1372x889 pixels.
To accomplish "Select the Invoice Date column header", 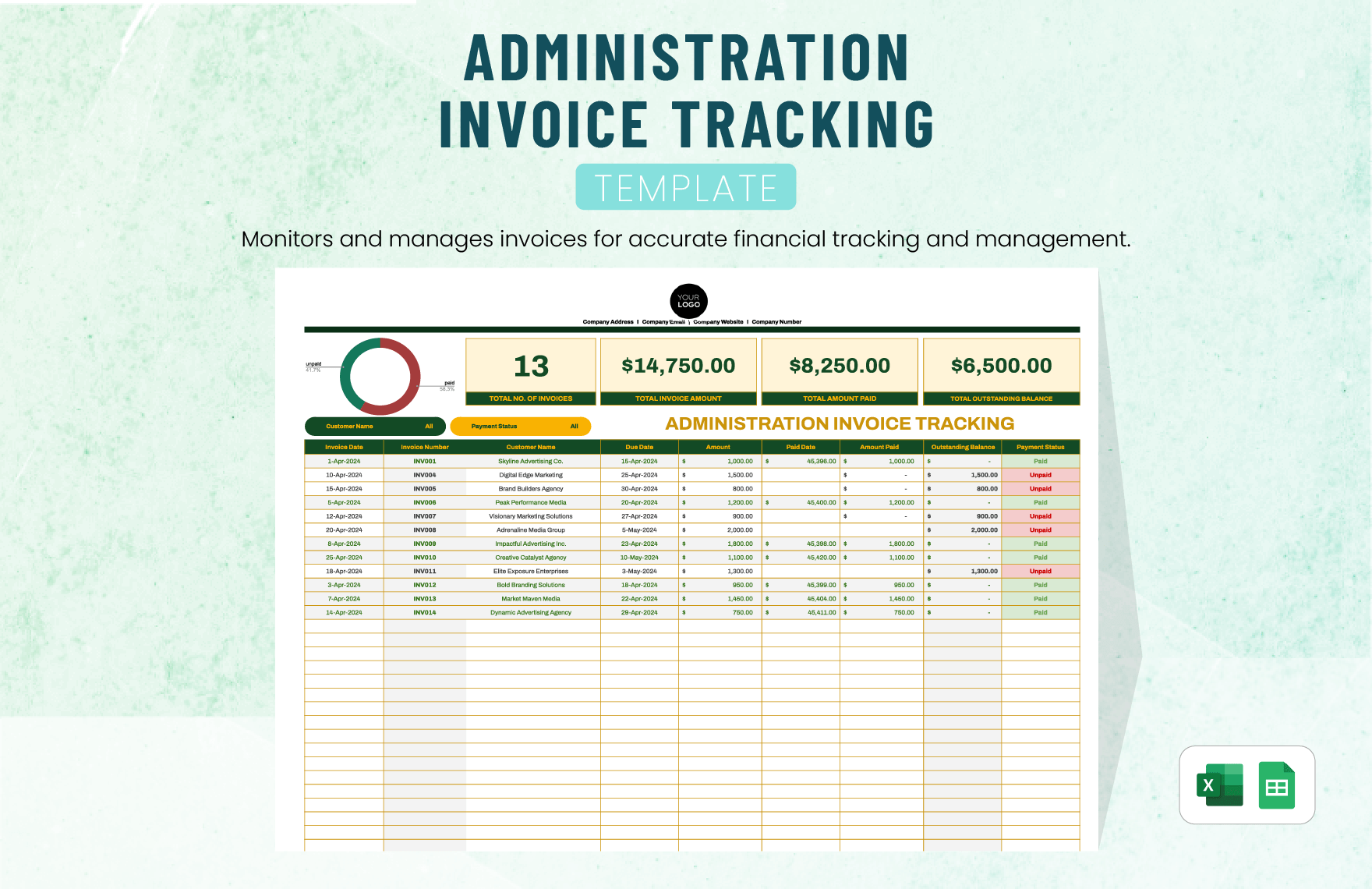I will [344, 447].
